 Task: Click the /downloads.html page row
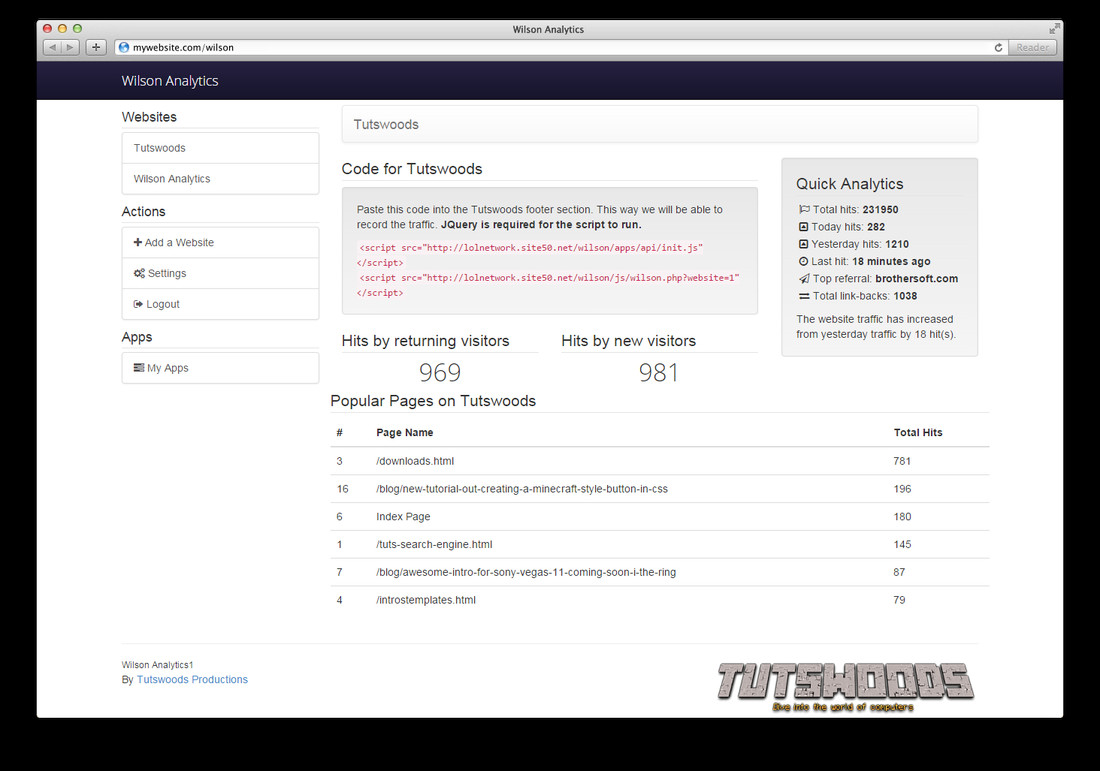(659, 461)
